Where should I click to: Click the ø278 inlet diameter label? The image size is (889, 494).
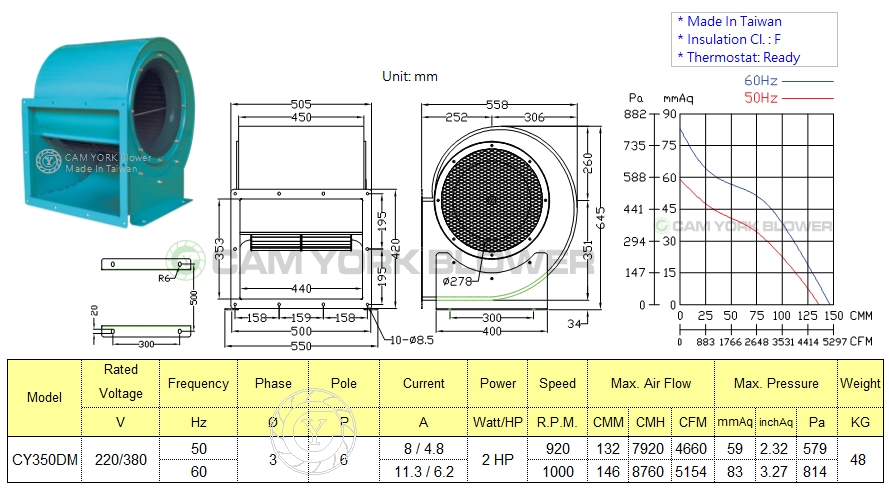457,281
